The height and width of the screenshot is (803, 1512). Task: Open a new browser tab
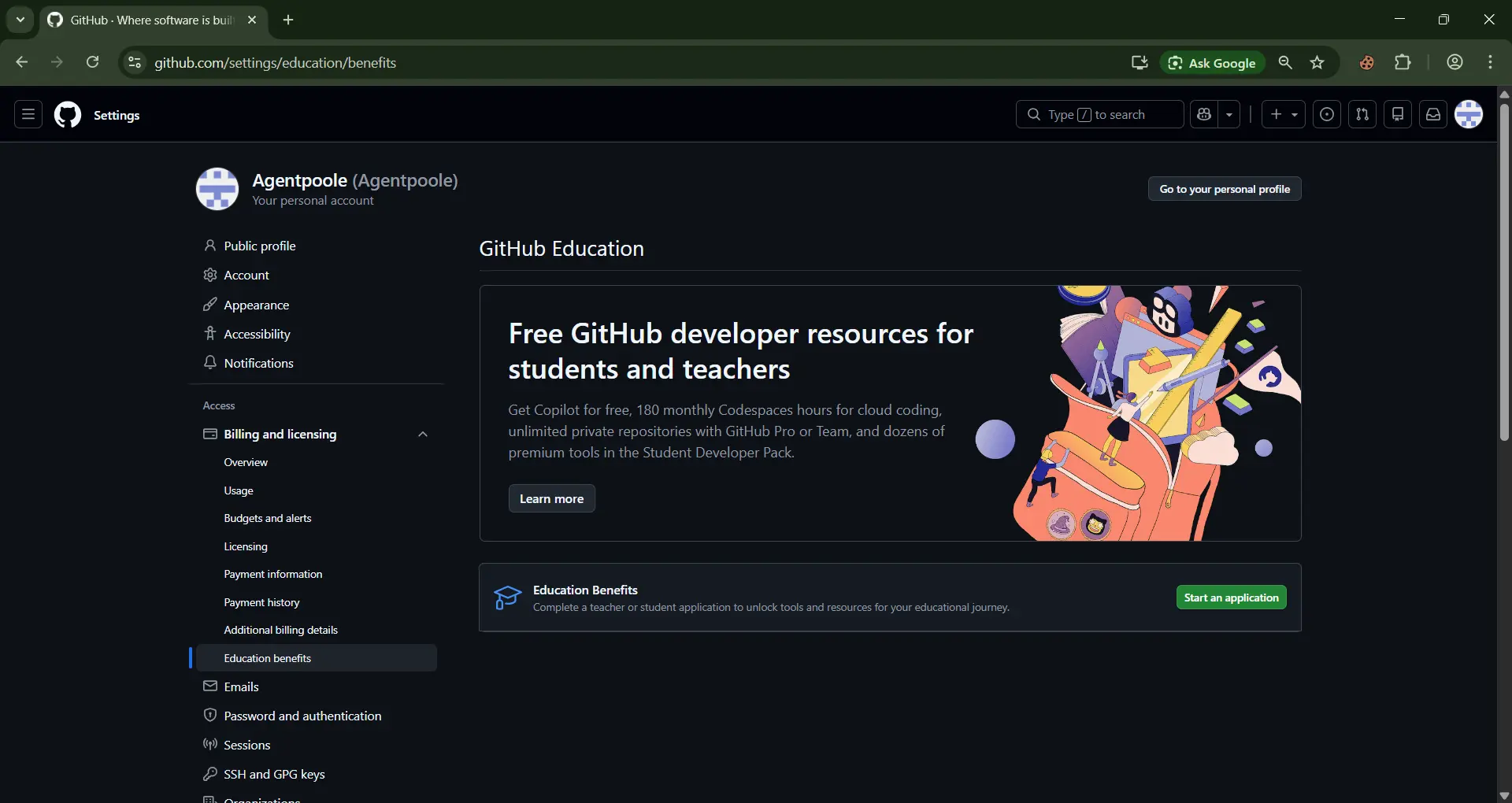288,20
